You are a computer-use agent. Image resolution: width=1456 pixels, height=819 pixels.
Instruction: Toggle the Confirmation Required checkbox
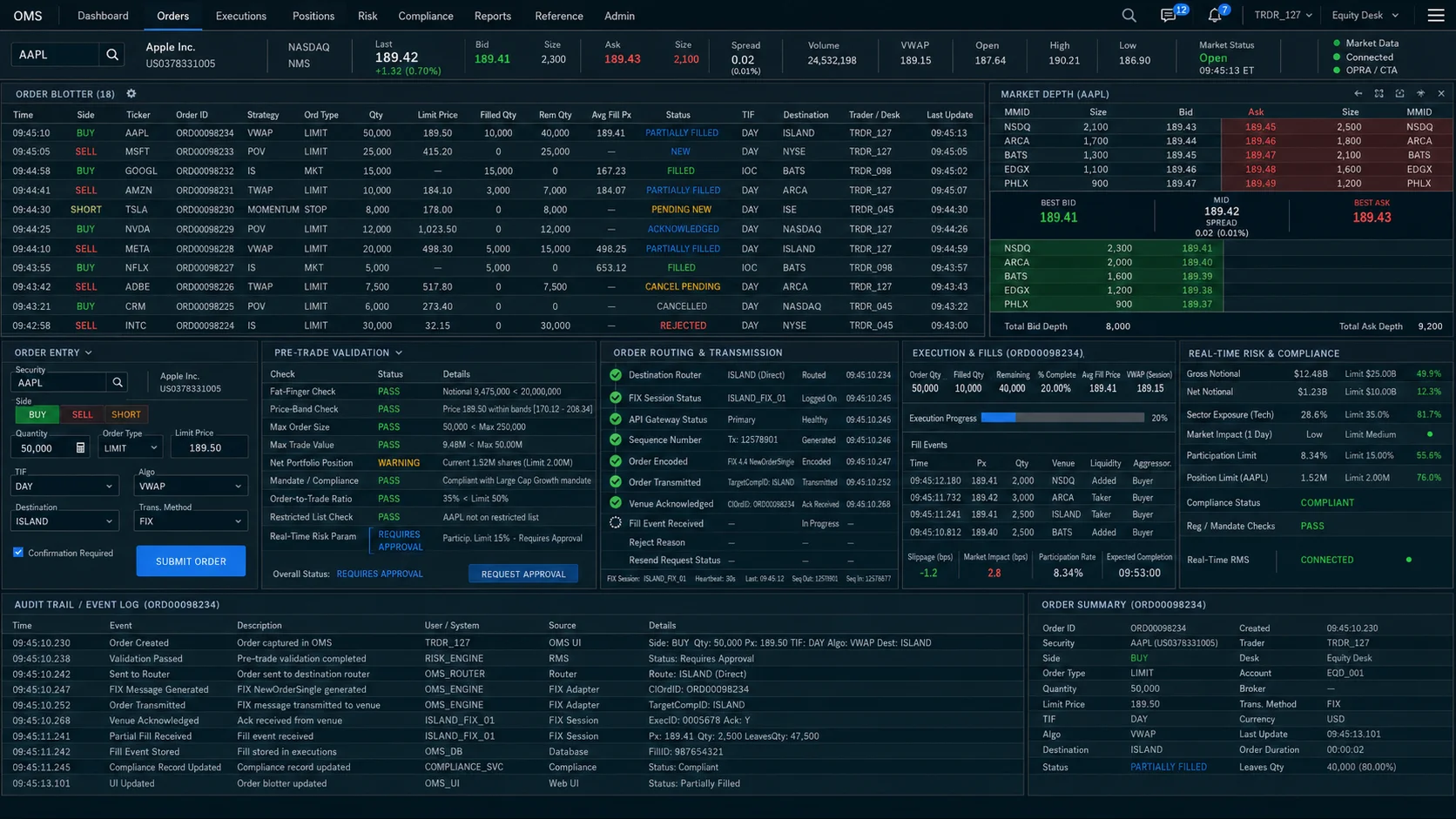tap(18, 553)
